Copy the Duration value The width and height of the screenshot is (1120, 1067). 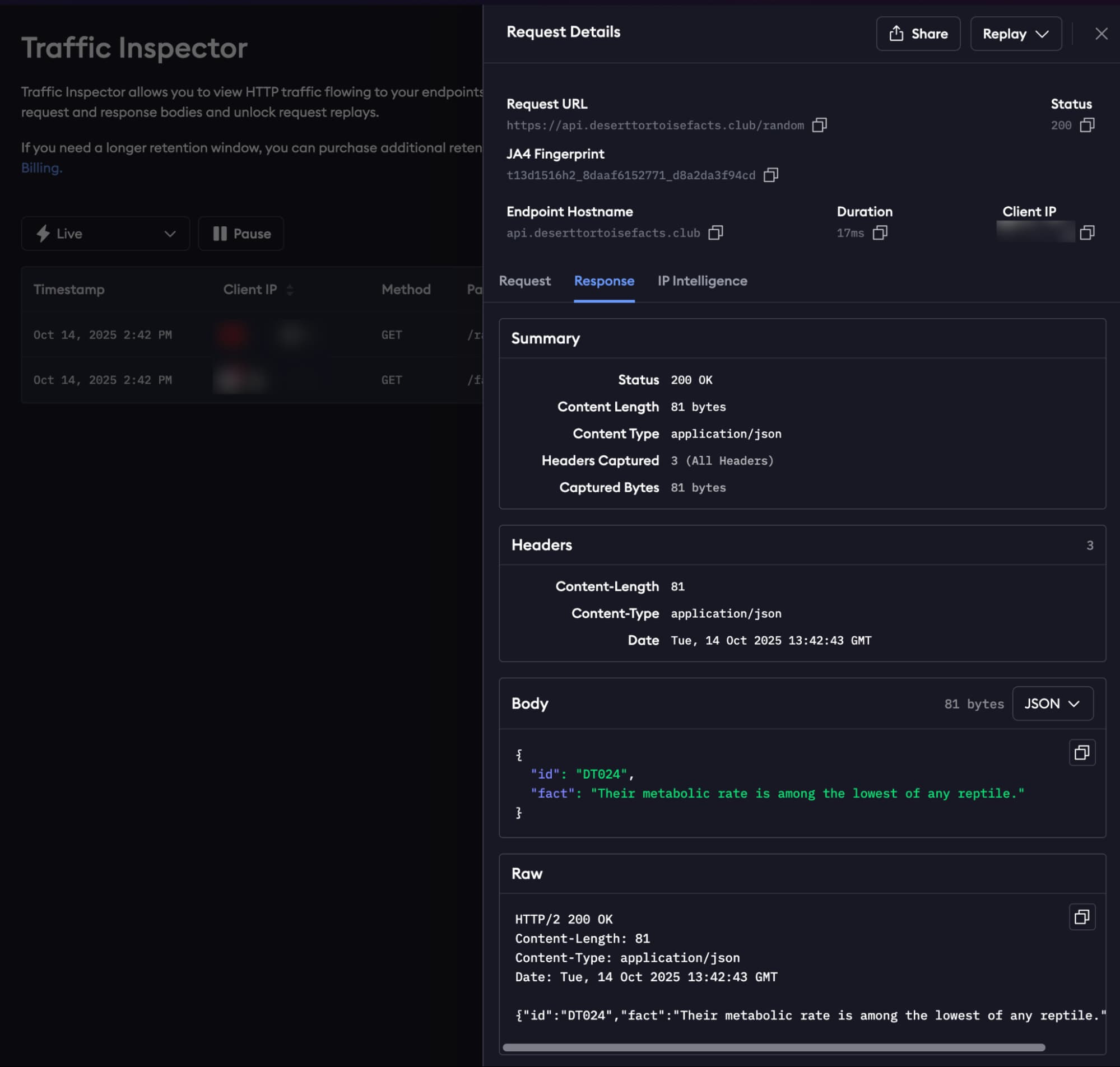coord(880,232)
